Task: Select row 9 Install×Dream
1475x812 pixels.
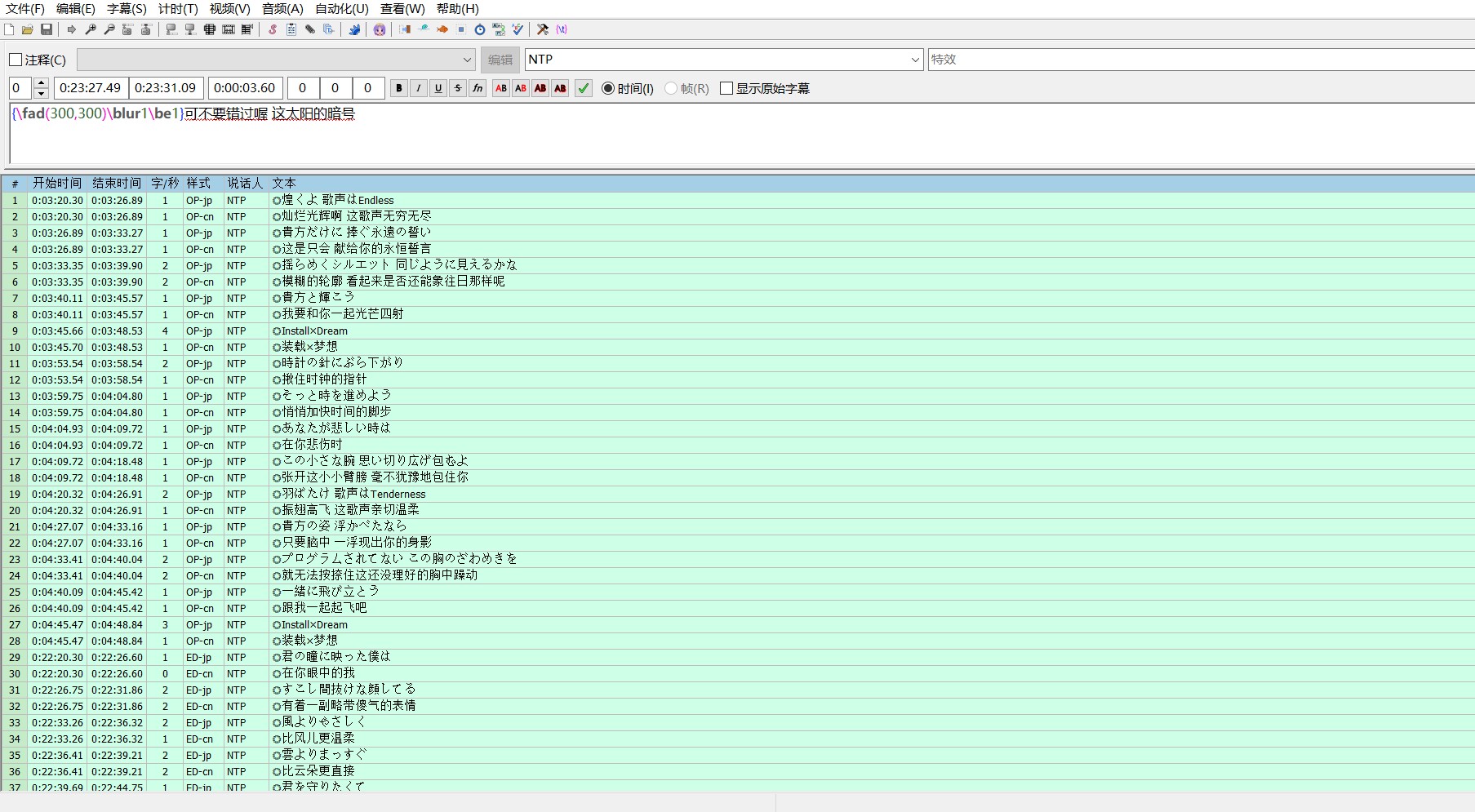Action: [737, 331]
